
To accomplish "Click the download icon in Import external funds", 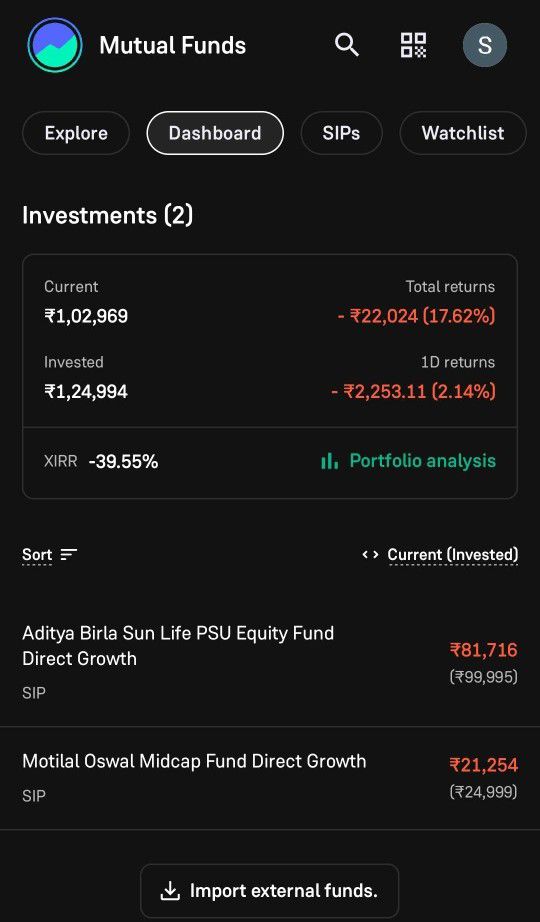I will [x=170, y=891].
